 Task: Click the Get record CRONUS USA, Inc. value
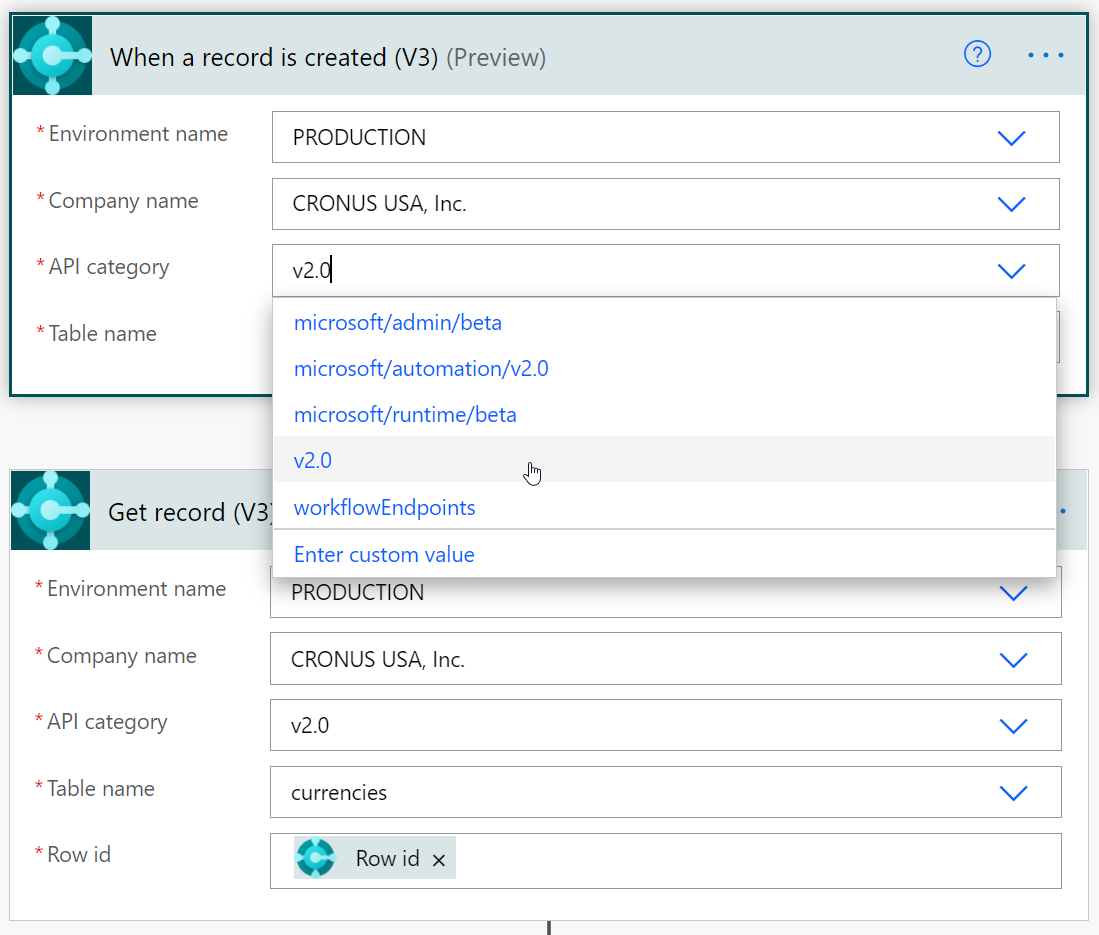coord(378,660)
